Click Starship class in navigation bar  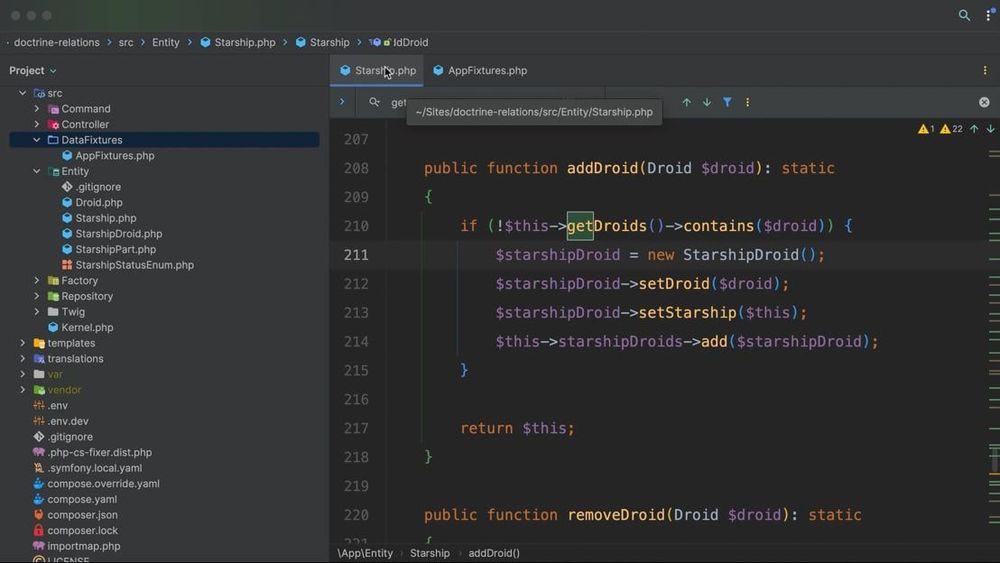(x=323, y=43)
